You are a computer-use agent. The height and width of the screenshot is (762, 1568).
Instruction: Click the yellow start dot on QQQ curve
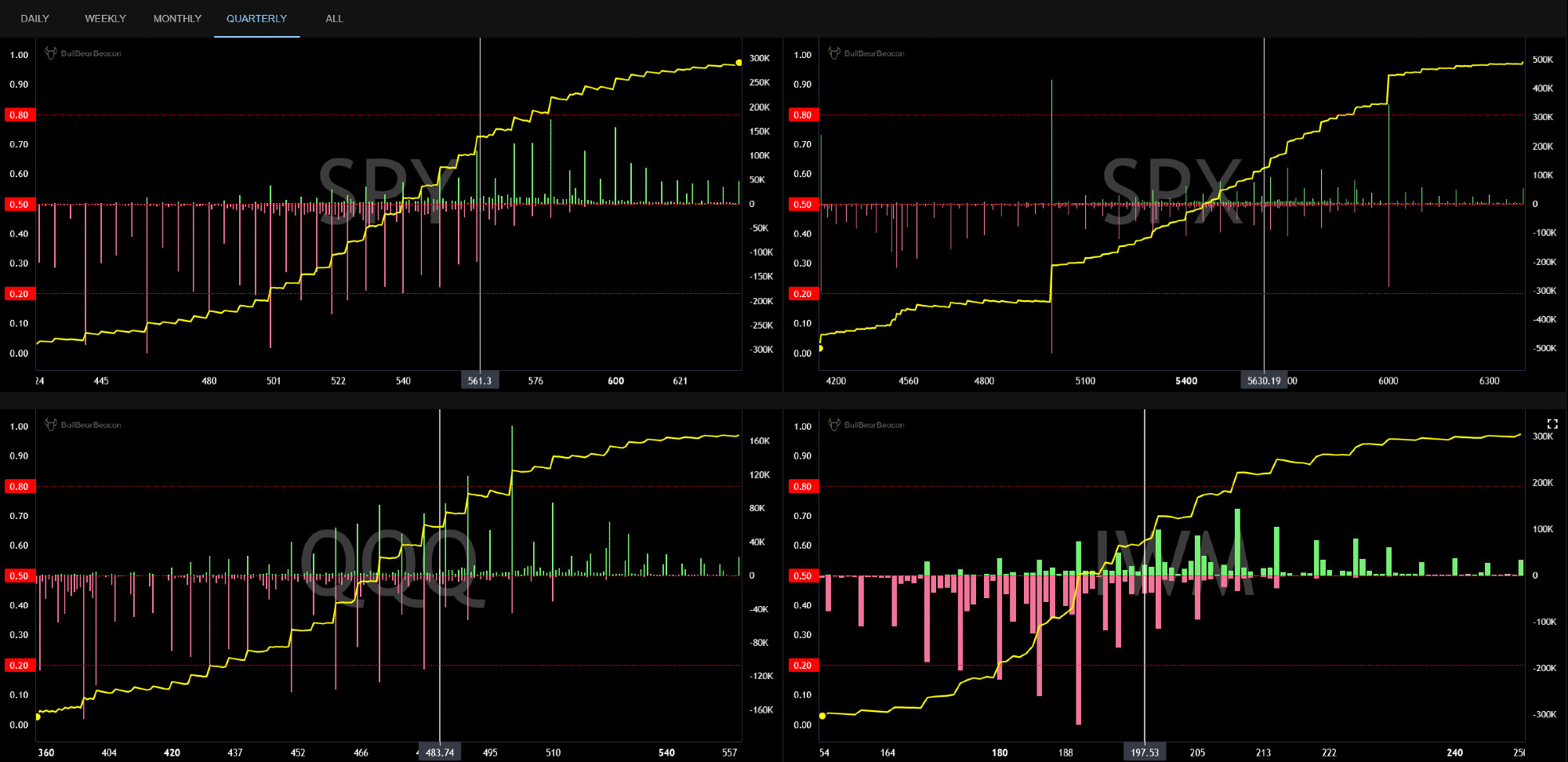point(38,717)
